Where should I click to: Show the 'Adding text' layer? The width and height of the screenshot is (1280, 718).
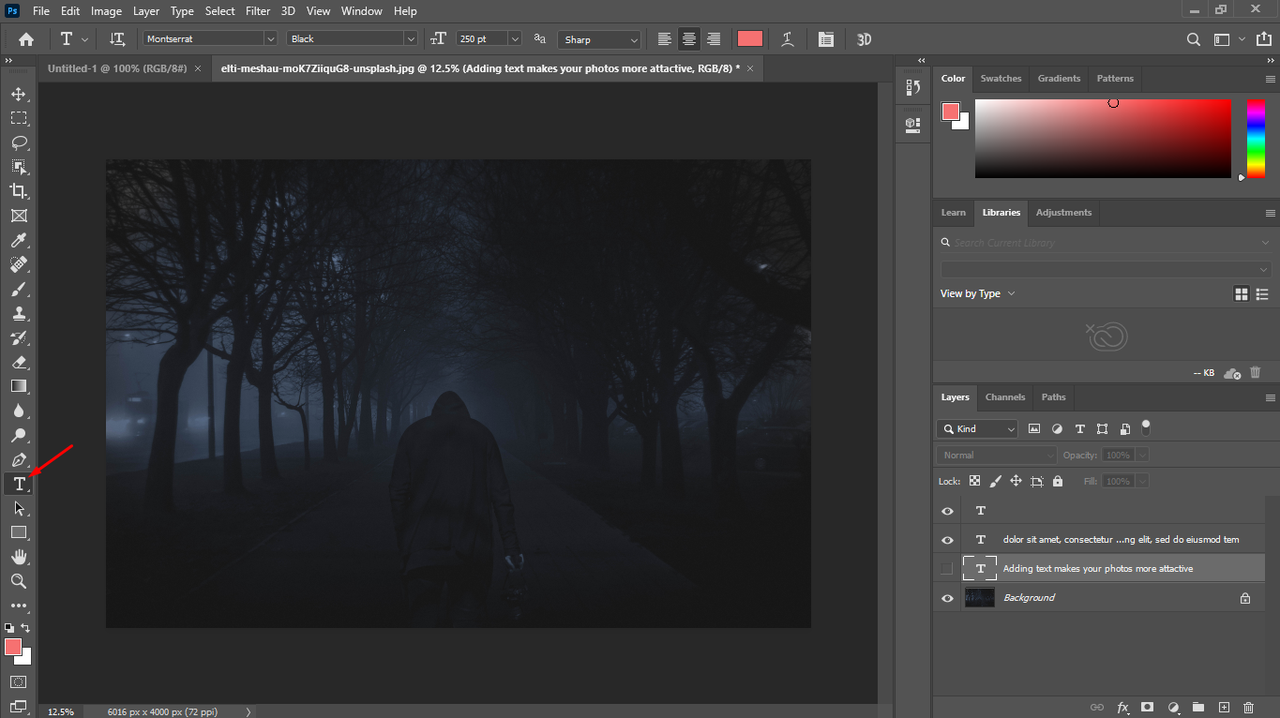click(947, 569)
